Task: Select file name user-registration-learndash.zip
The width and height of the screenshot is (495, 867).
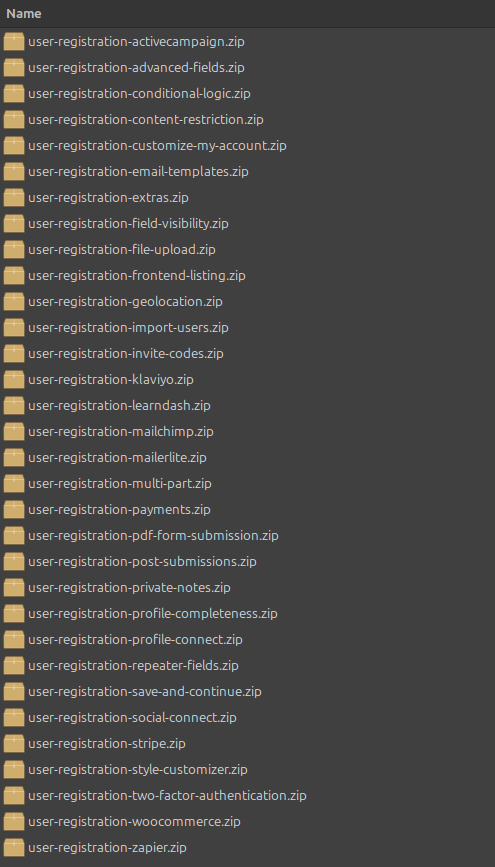Action: point(119,405)
